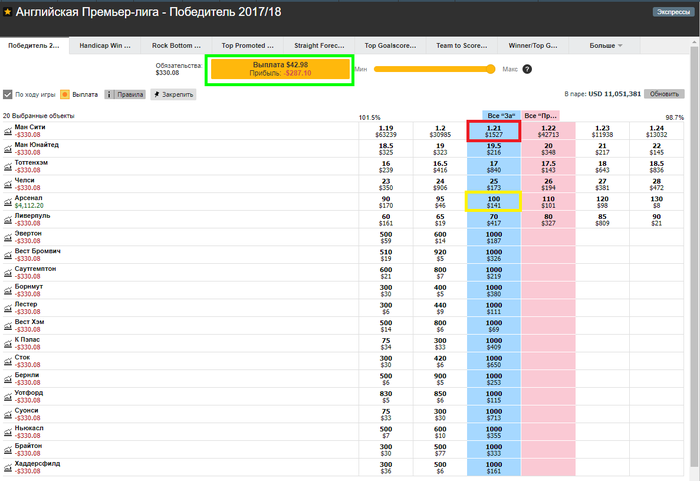Image resolution: width=700 pixels, height=481 pixels.
Task: Switch to the Team to Score tab
Action: coord(462,46)
